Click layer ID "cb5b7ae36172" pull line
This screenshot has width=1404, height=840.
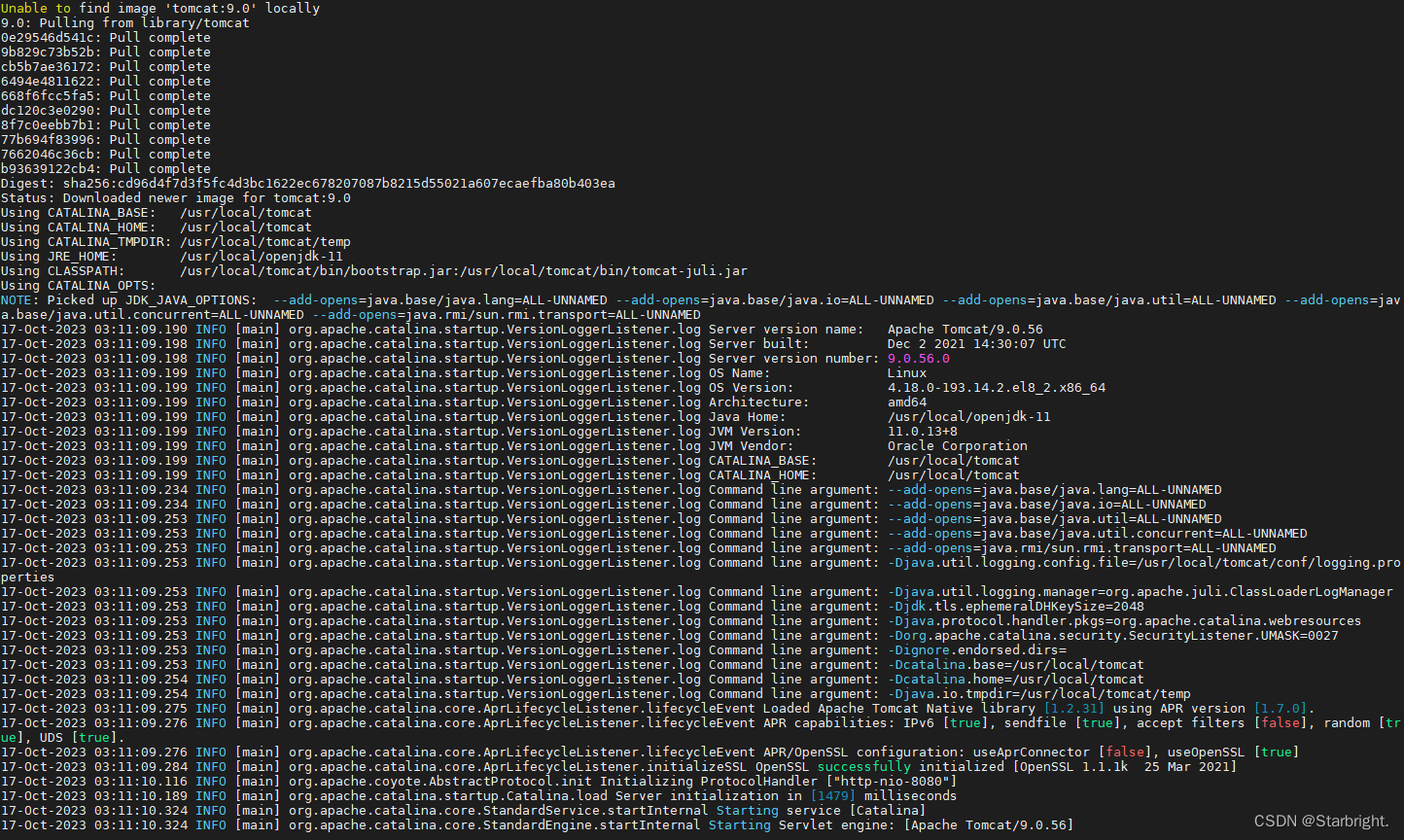pos(105,66)
